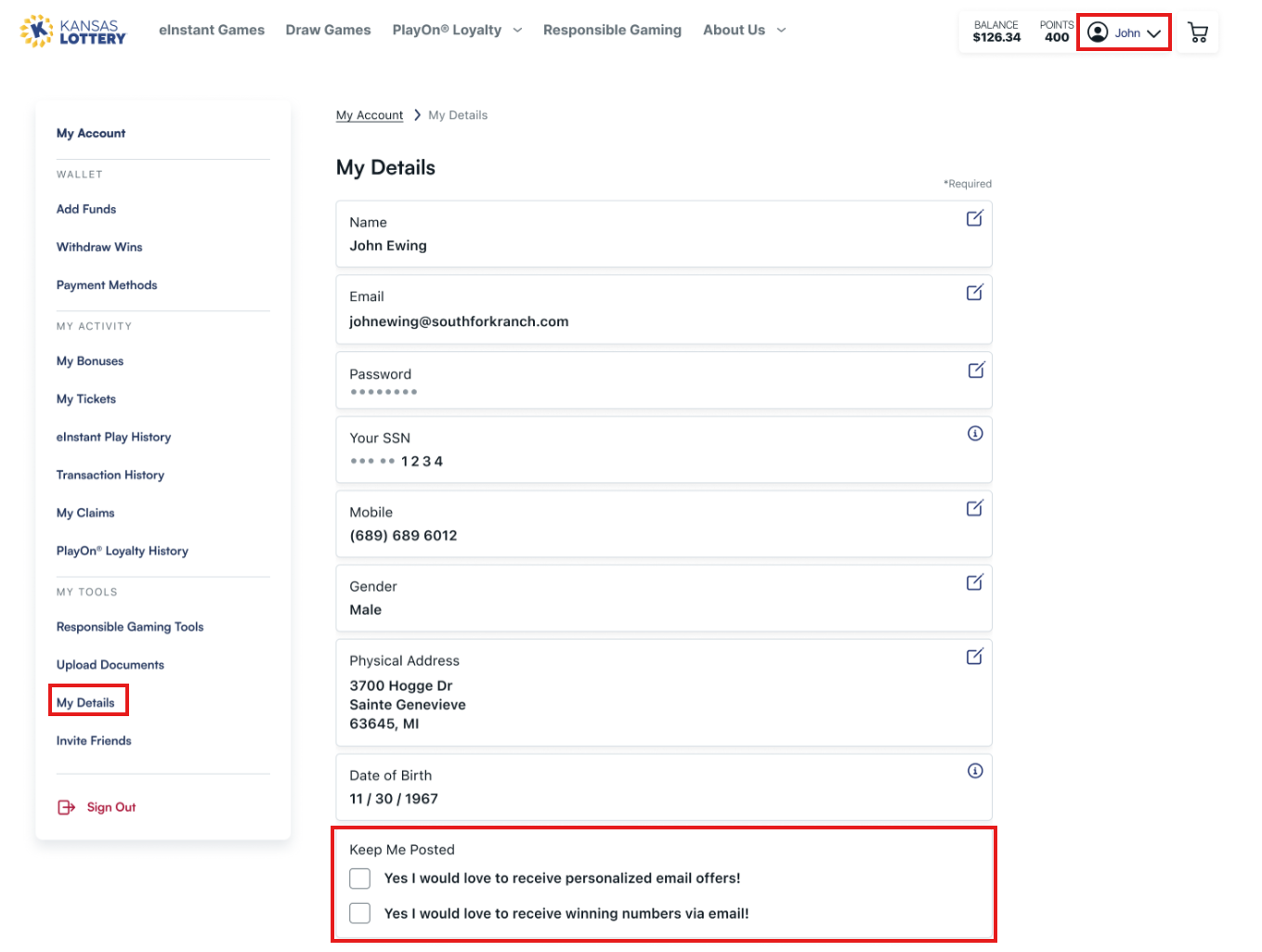Go to Upload Documents

click(111, 665)
